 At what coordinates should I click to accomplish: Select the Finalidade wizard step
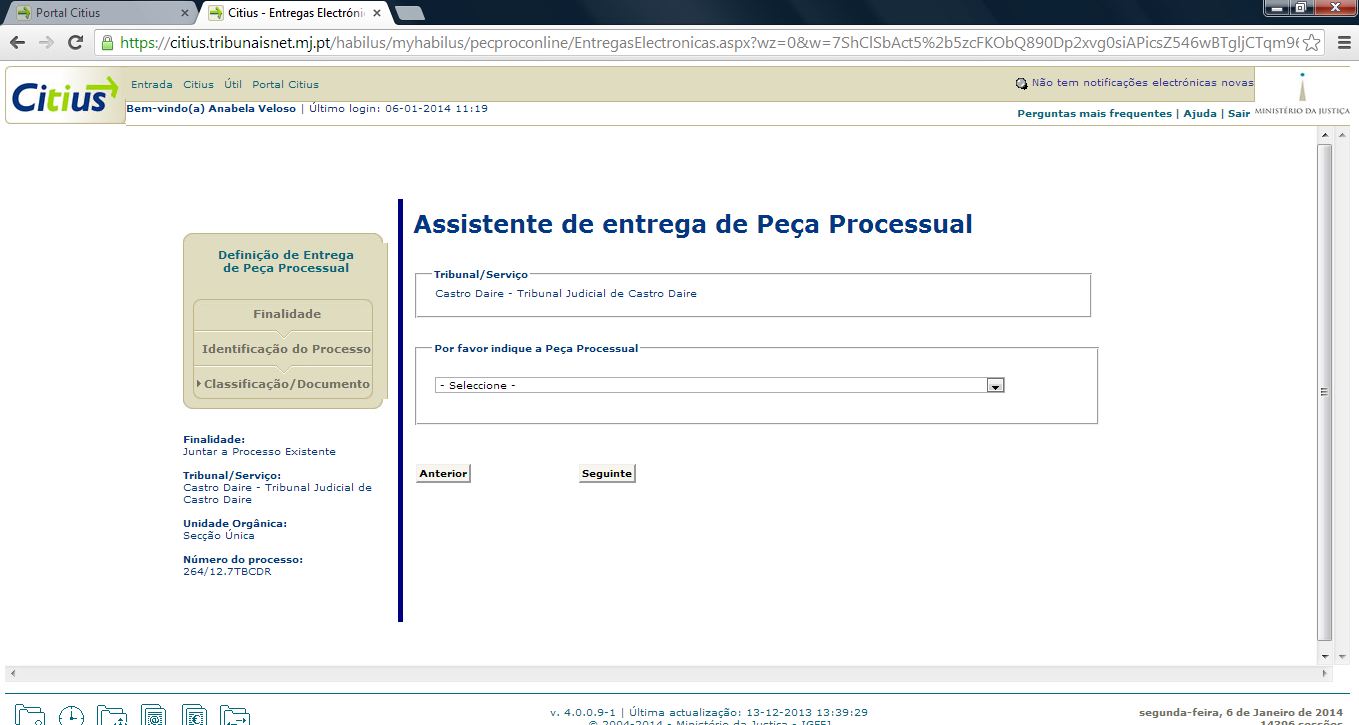click(x=287, y=314)
